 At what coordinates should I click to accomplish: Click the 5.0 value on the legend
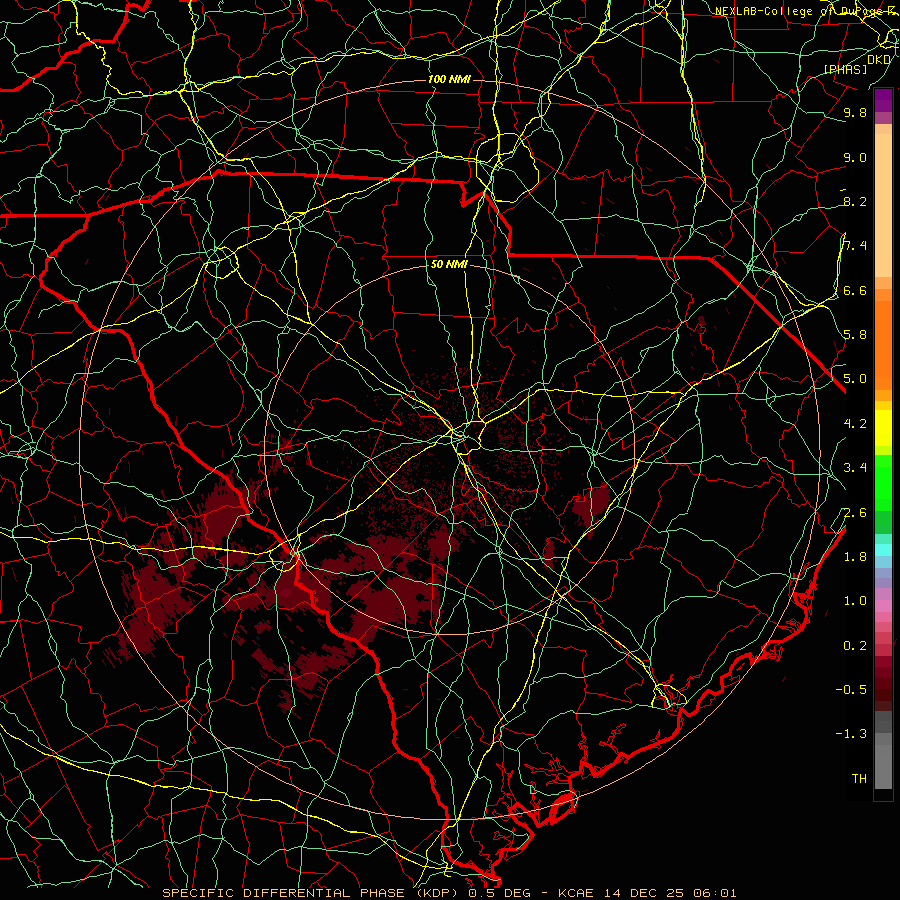(855, 379)
